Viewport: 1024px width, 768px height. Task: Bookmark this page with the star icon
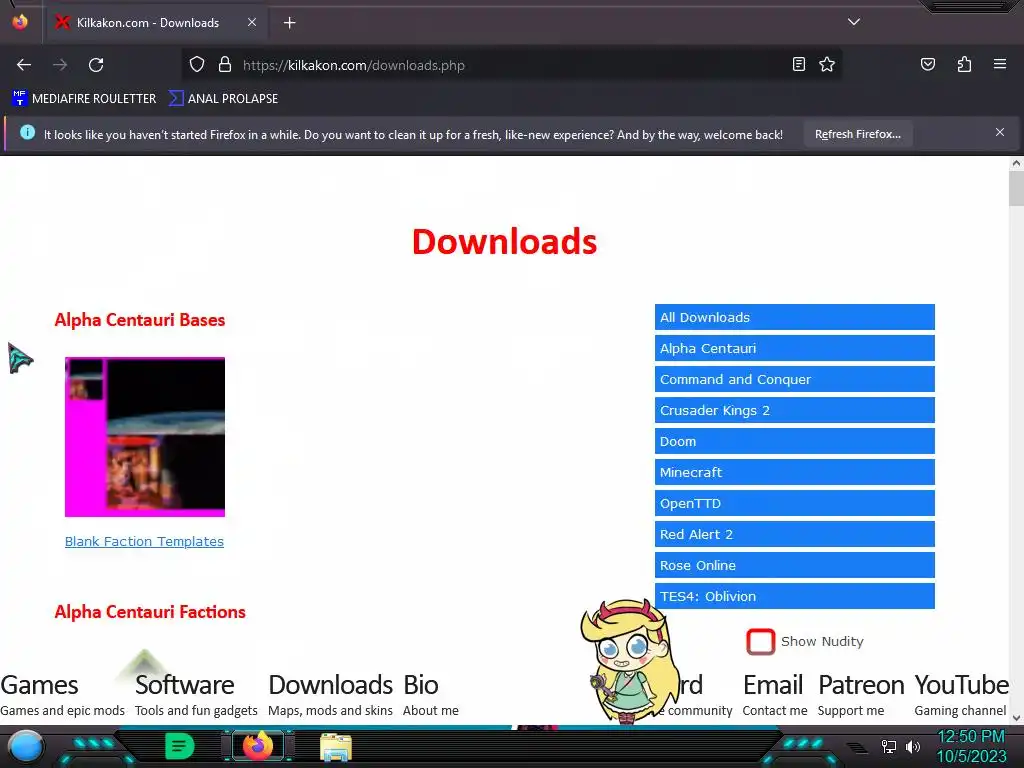tap(827, 64)
